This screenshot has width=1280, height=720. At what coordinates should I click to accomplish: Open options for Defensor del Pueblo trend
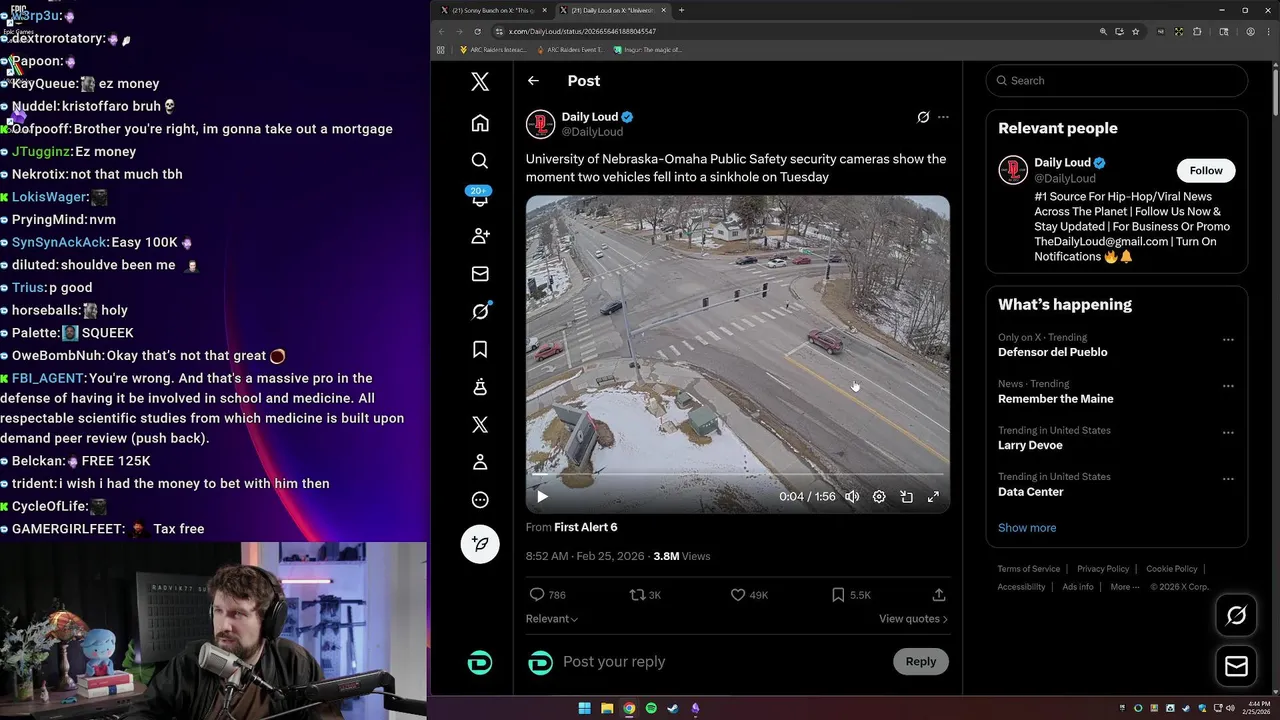(1228, 340)
